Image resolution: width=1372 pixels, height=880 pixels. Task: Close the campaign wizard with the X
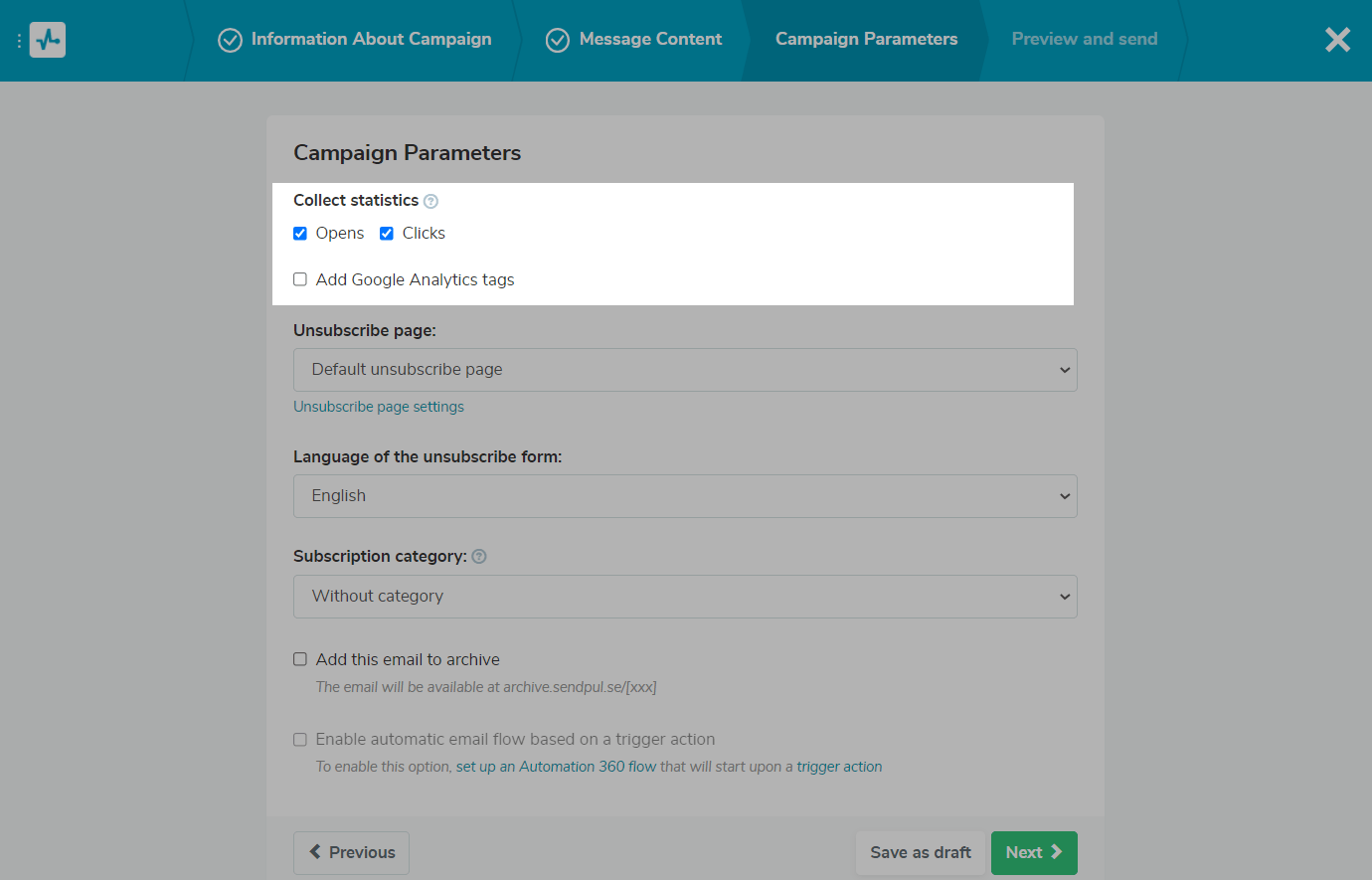click(x=1337, y=40)
